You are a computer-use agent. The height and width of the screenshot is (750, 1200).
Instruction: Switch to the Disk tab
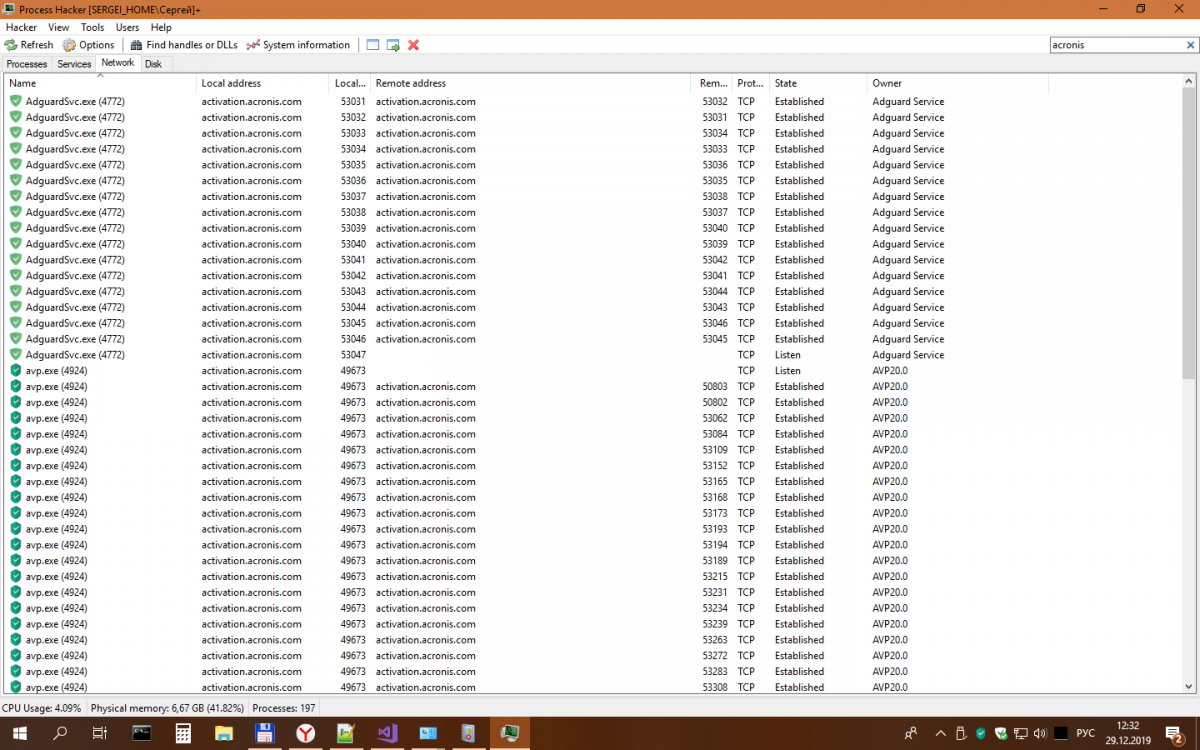click(x=153, y=64)
